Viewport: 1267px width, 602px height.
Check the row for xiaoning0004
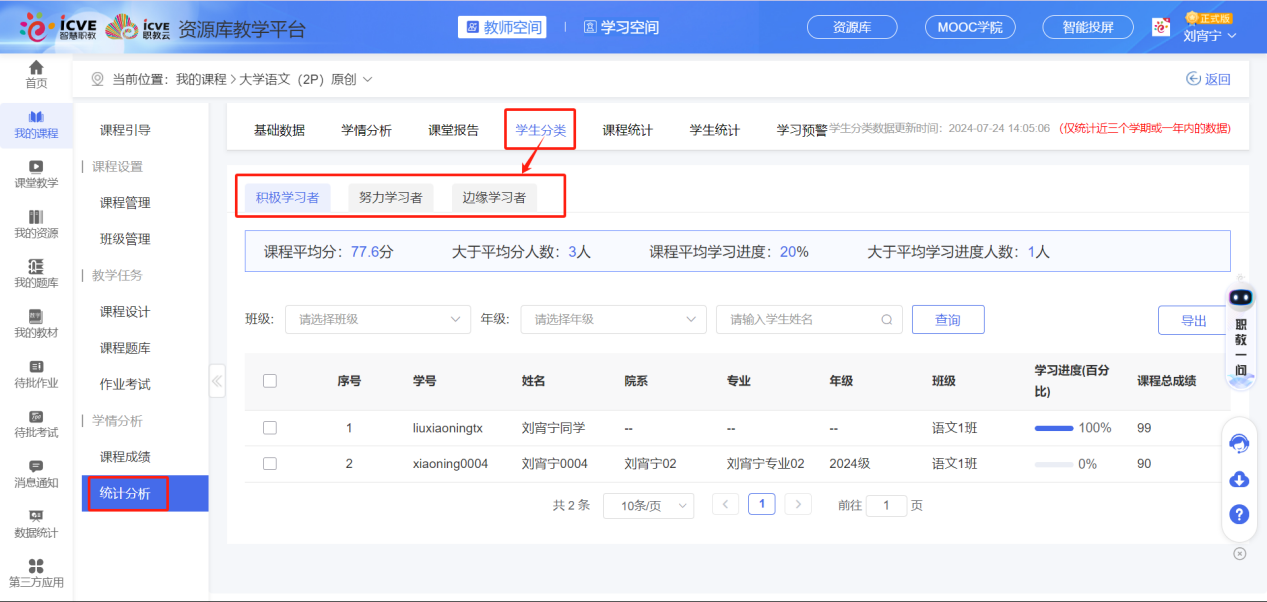269,464
